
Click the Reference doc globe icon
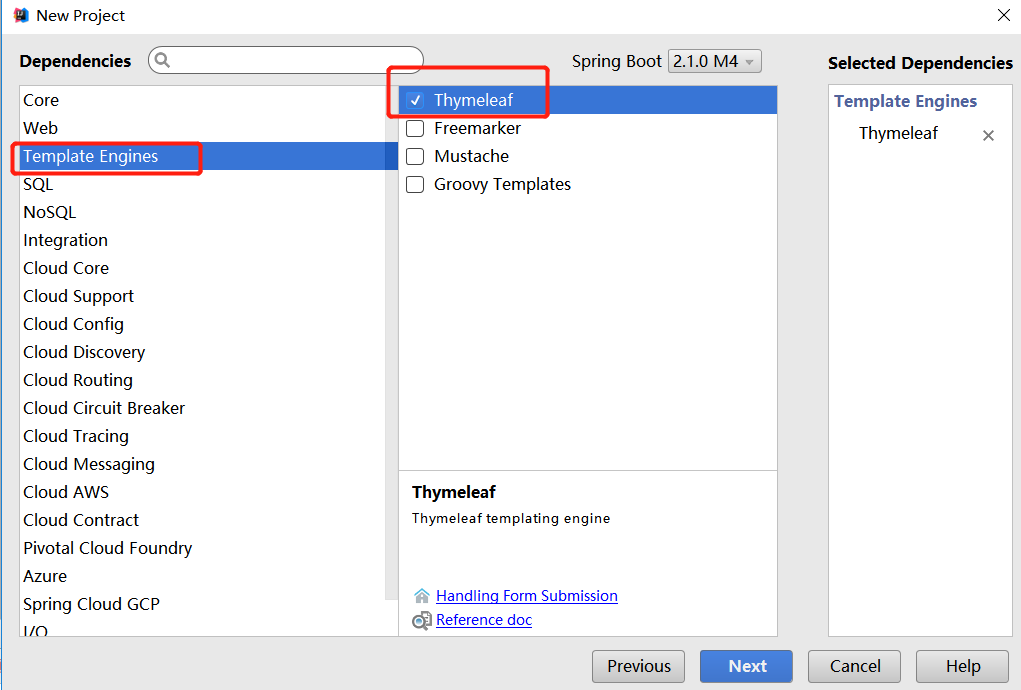pos(422,621)
